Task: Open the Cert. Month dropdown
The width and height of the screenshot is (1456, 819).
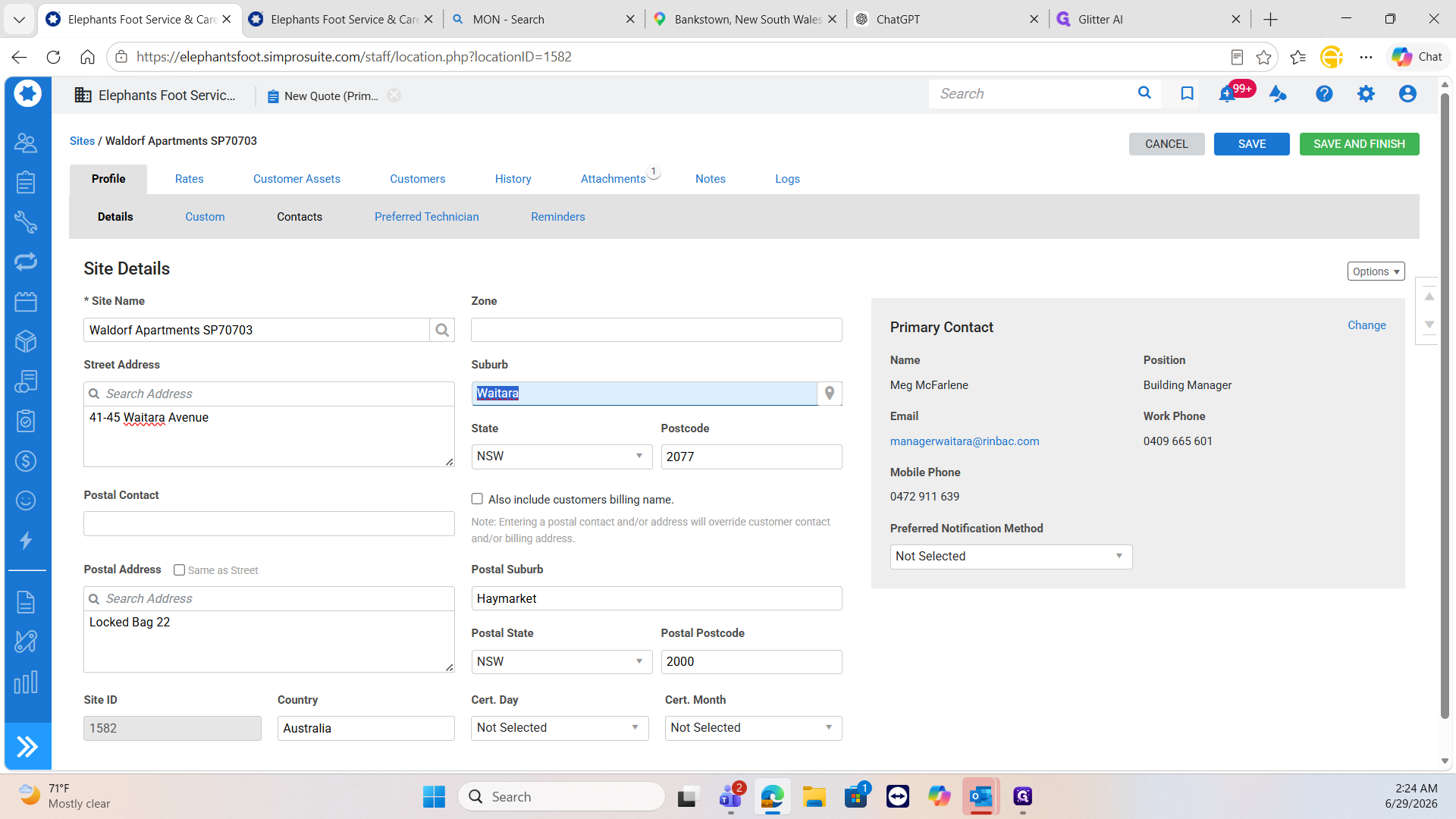Action: (x=753, y=728)
